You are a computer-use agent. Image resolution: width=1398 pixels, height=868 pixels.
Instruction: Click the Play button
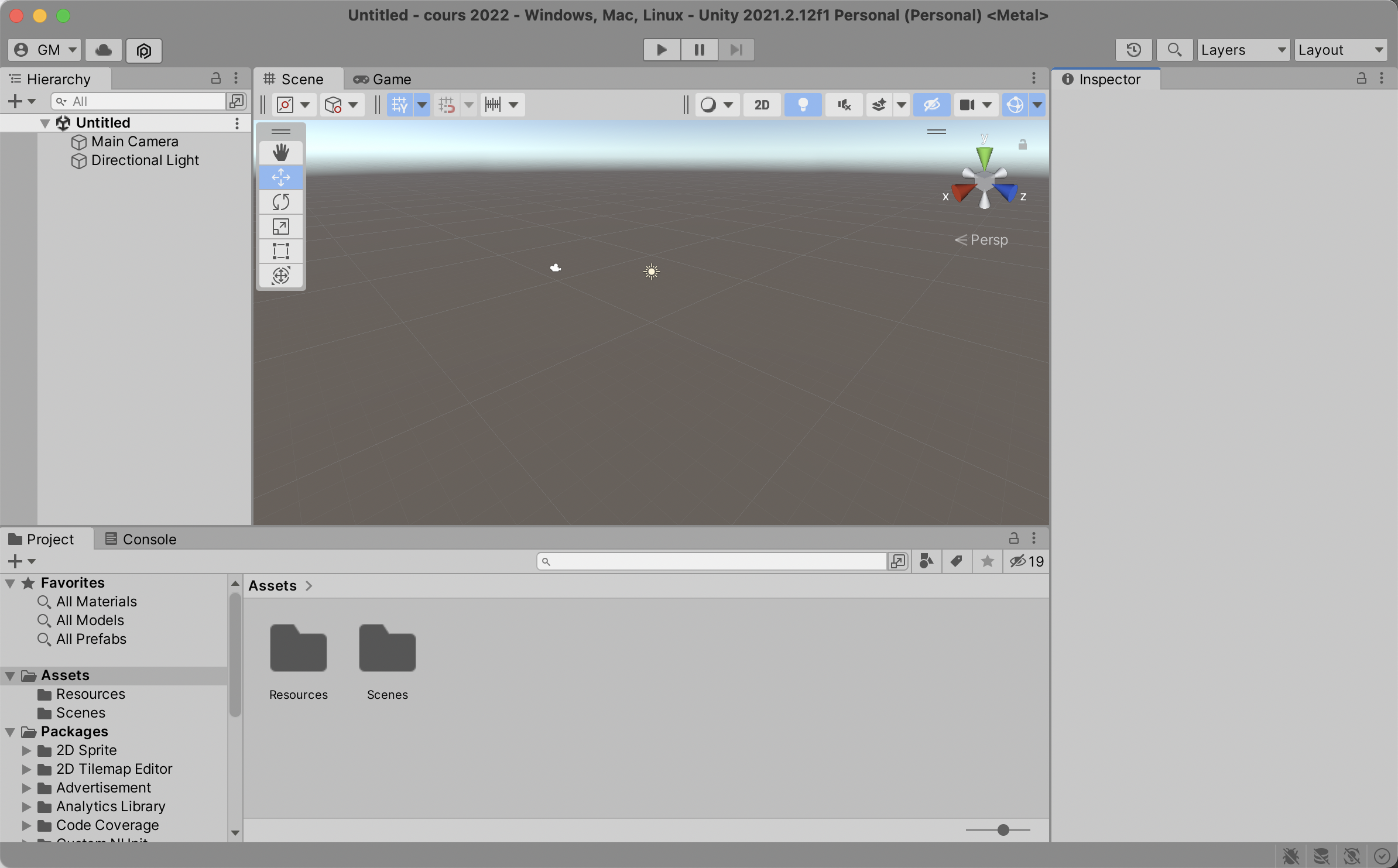(x=662, y=50)
